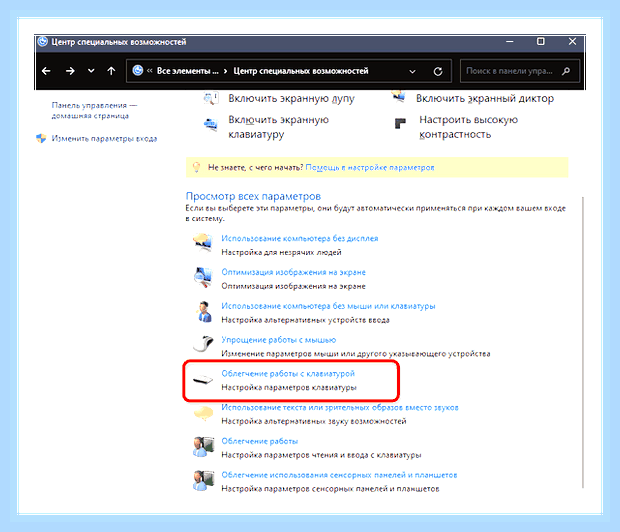The height and width of the screenshot is (532, 620).
Task: Click text 'Настройка альтернативных звуку возможностей'
Action: pos(314,421)
